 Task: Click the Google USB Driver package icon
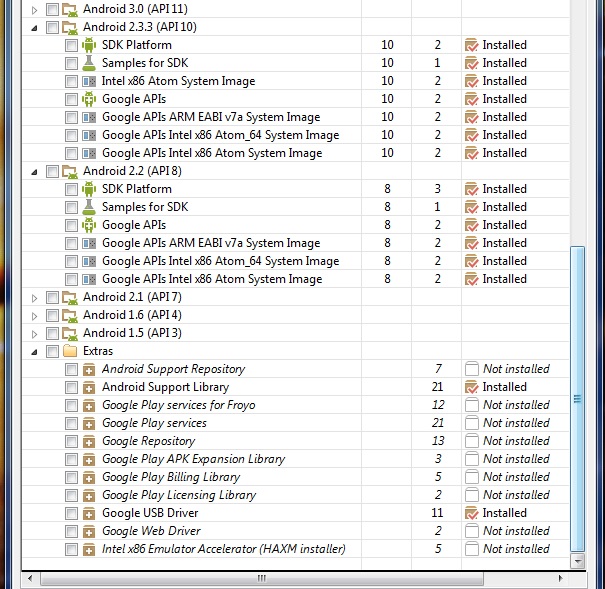88,513
